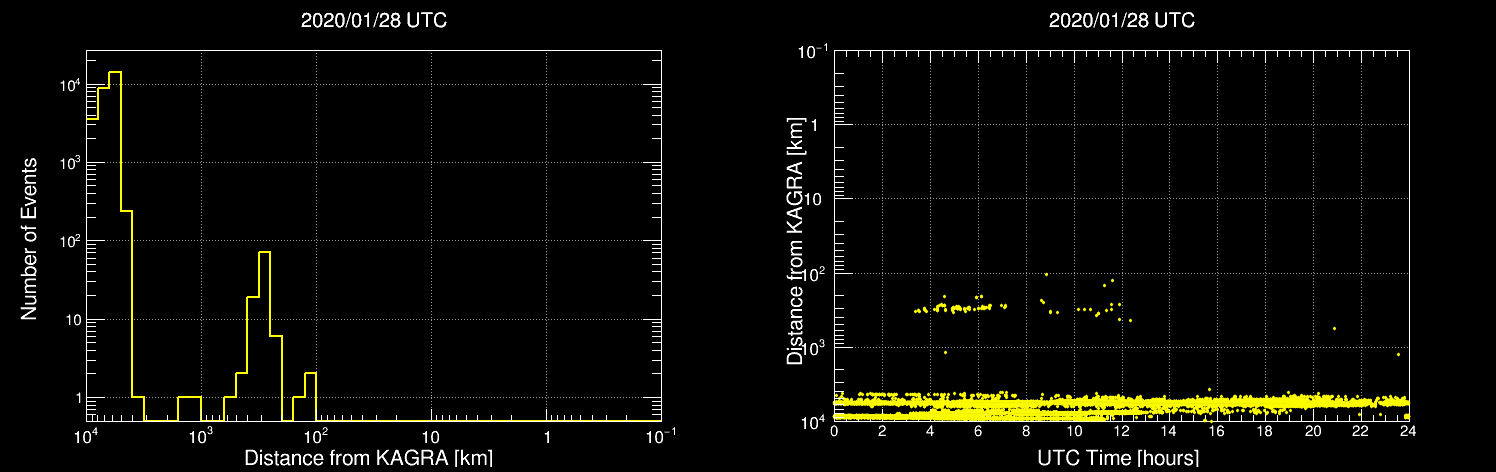The height and width of the screenshot is (472, 1496).
Task: Click the 'UTC Time [hours]' axis label
Action: (x=1116, y=459)
